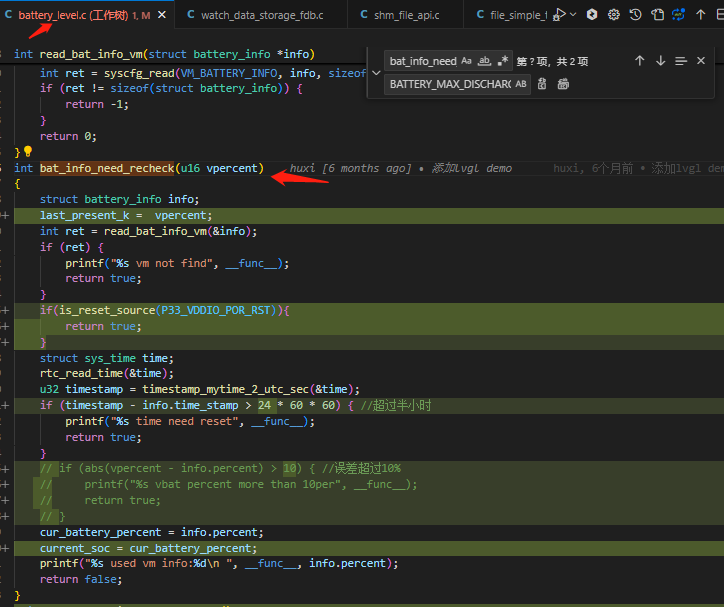Image resolution: width=724 pixels, height=607 pixels.
Task: Click the Run/Debug play icon in editor toolbar
Action: point(559,15)
